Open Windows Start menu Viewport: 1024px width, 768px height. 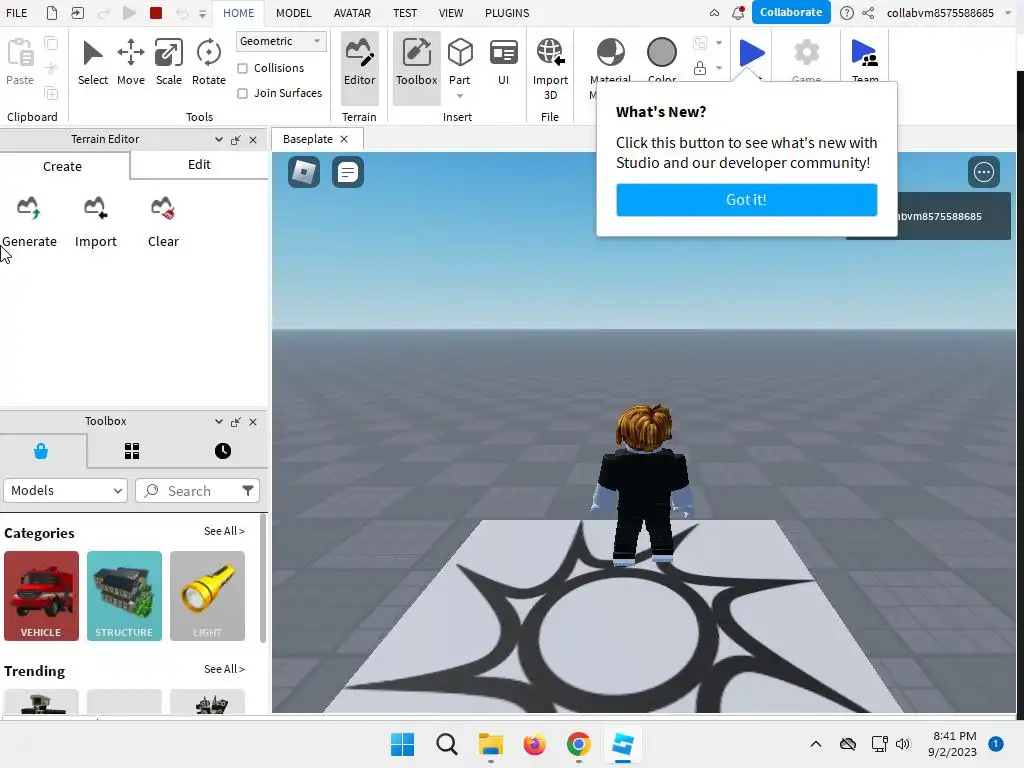pos(402,744)
